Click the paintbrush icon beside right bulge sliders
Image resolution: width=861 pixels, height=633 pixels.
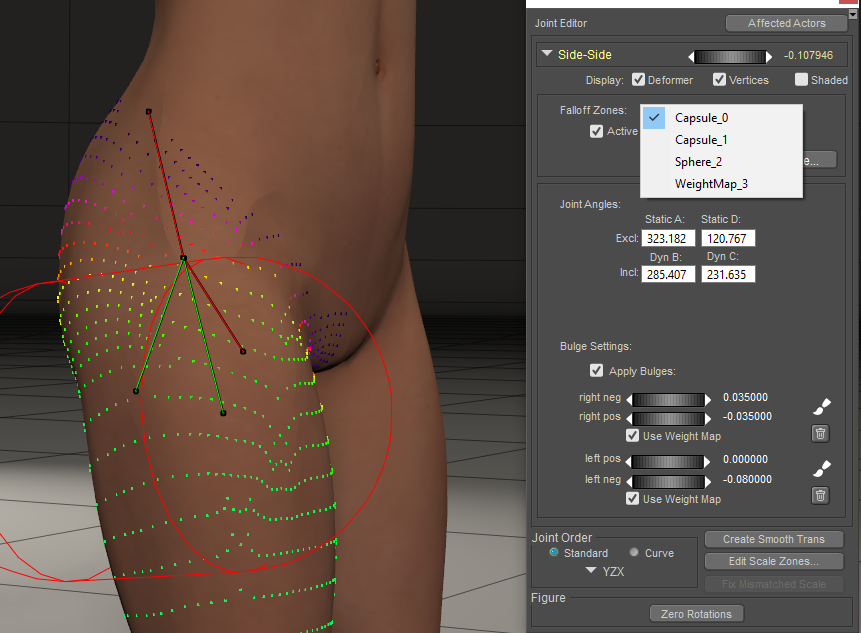[820, 406]
